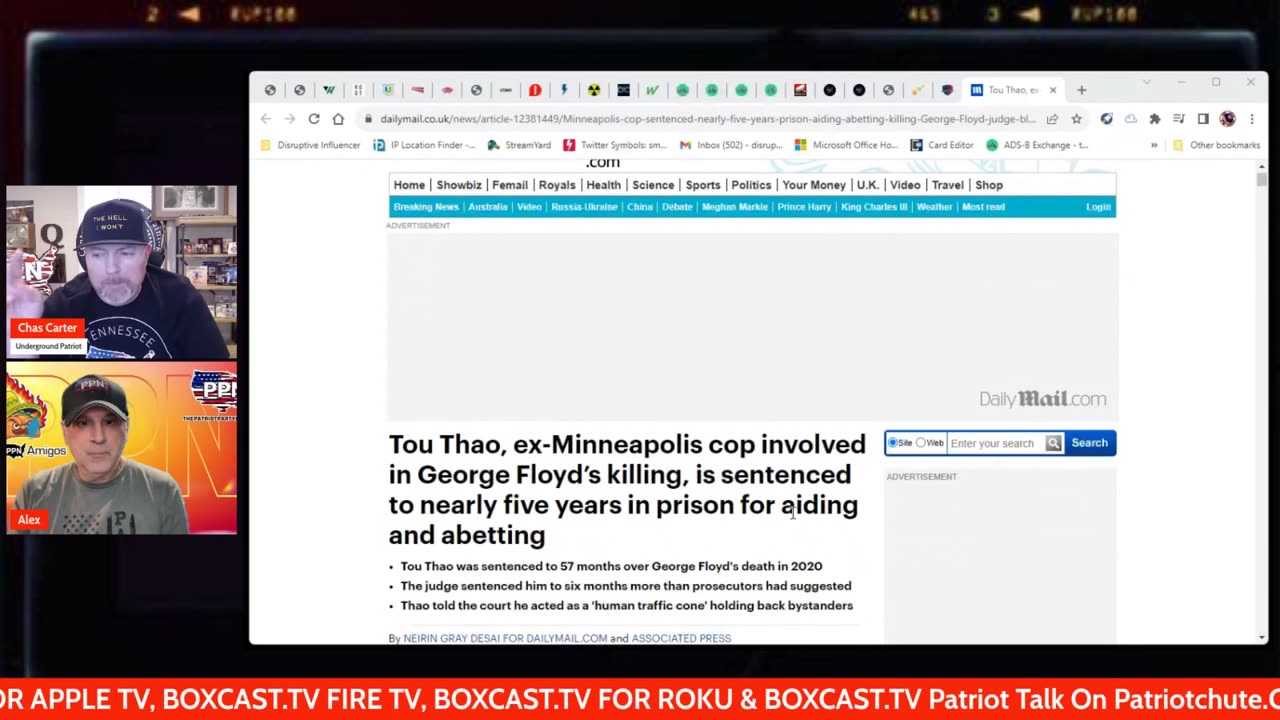
Task: Bookmark this page with the star
Action: coord(1076,119)
